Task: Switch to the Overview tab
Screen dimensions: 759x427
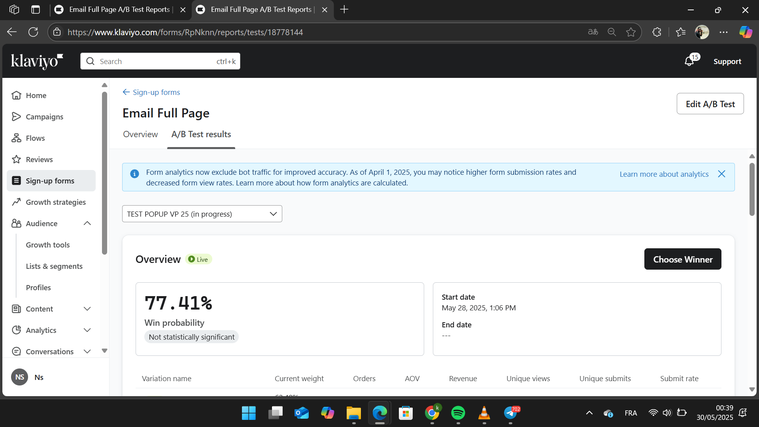Action: [140, 134]
